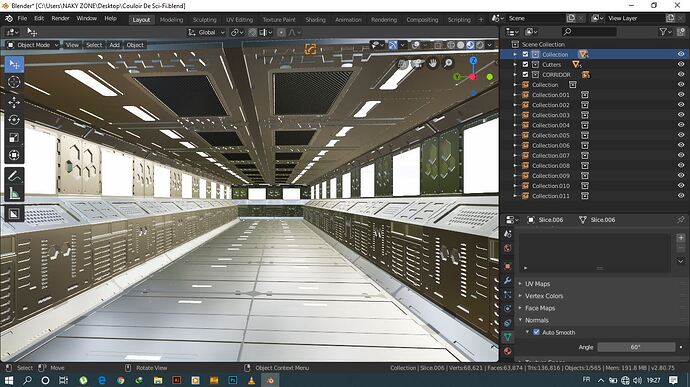Uncheck the CORRIDOR collection checkbox
This screenshot has height=387, width=690.
coord(525,74)
